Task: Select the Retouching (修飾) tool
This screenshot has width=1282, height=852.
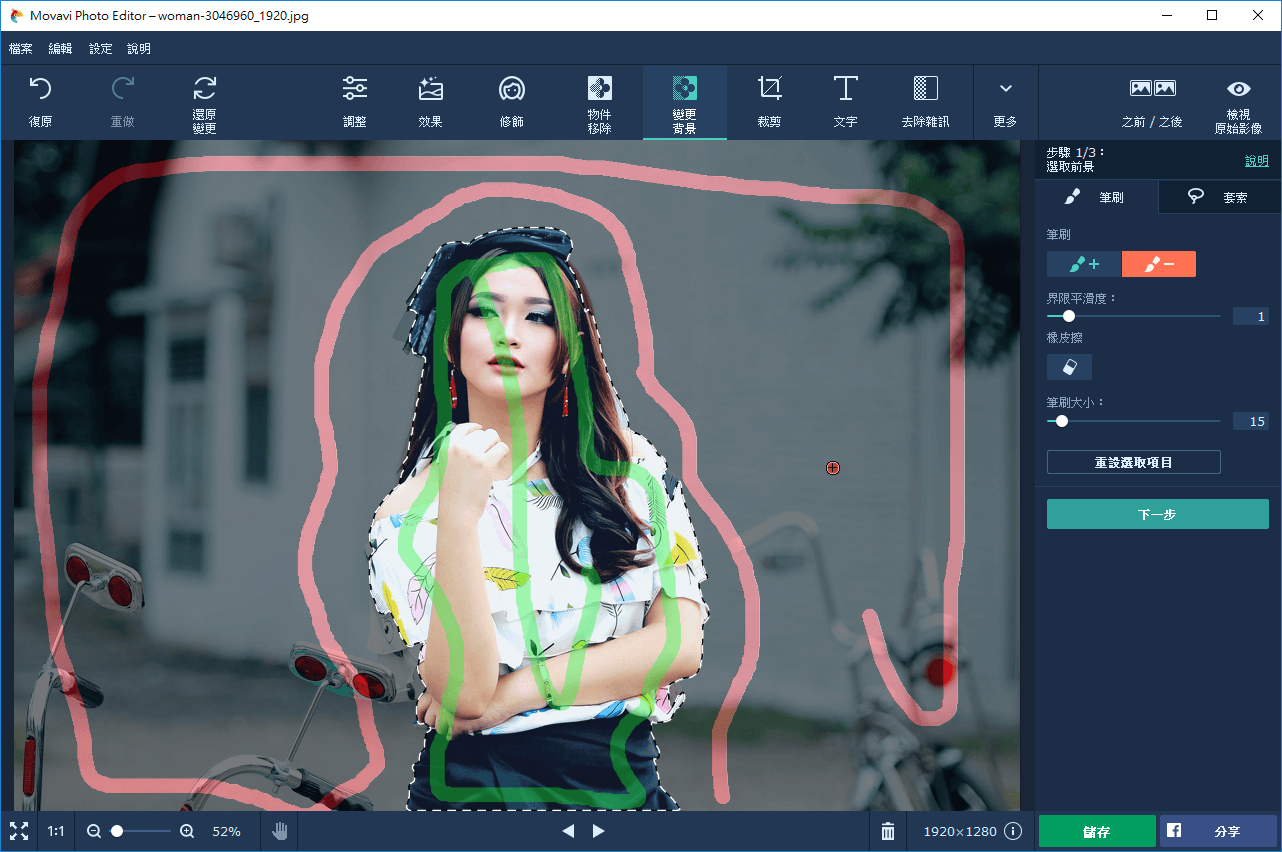Action: pyautogui.click(x=512, y=101)
